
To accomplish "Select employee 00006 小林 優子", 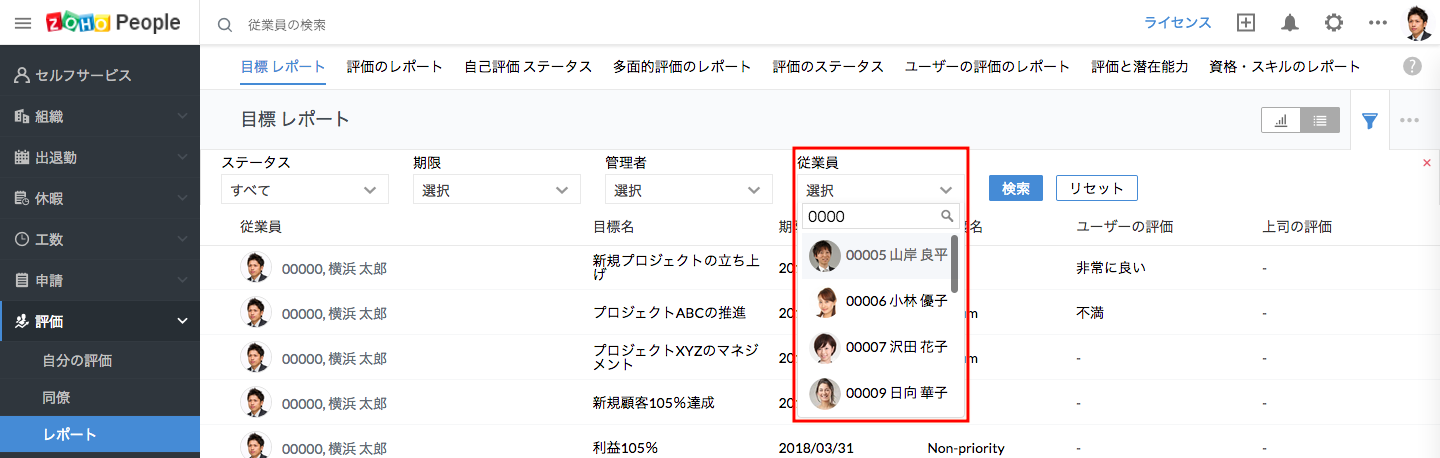I will (876, 301).
